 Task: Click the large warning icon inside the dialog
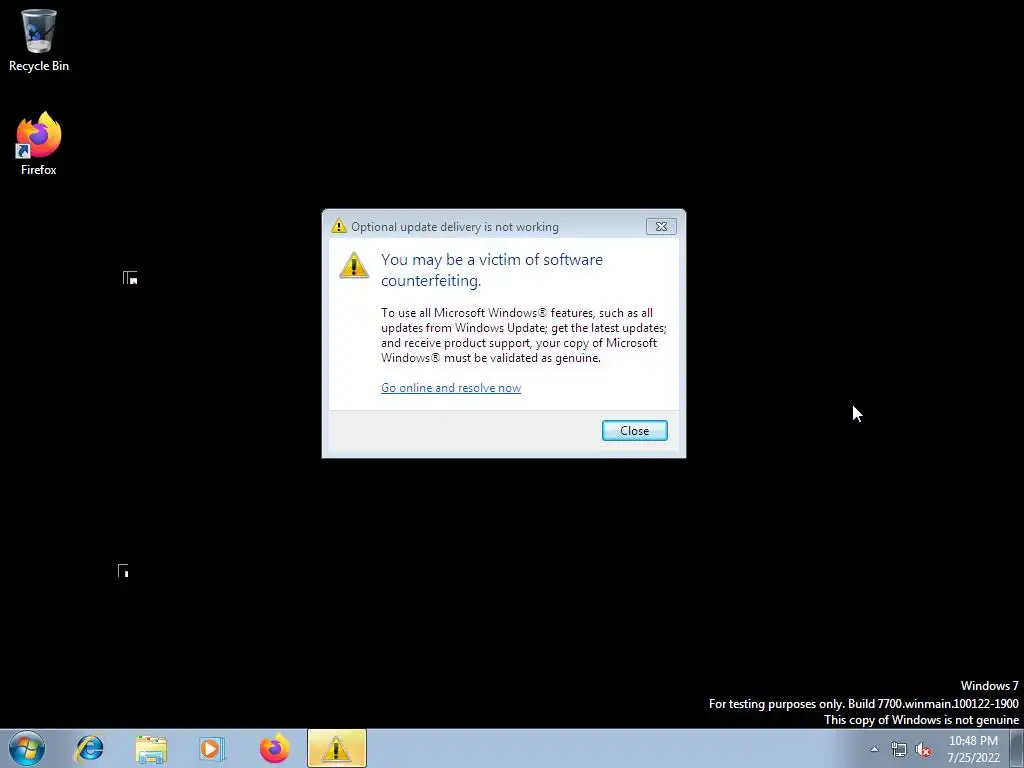(x=354, y=265)
